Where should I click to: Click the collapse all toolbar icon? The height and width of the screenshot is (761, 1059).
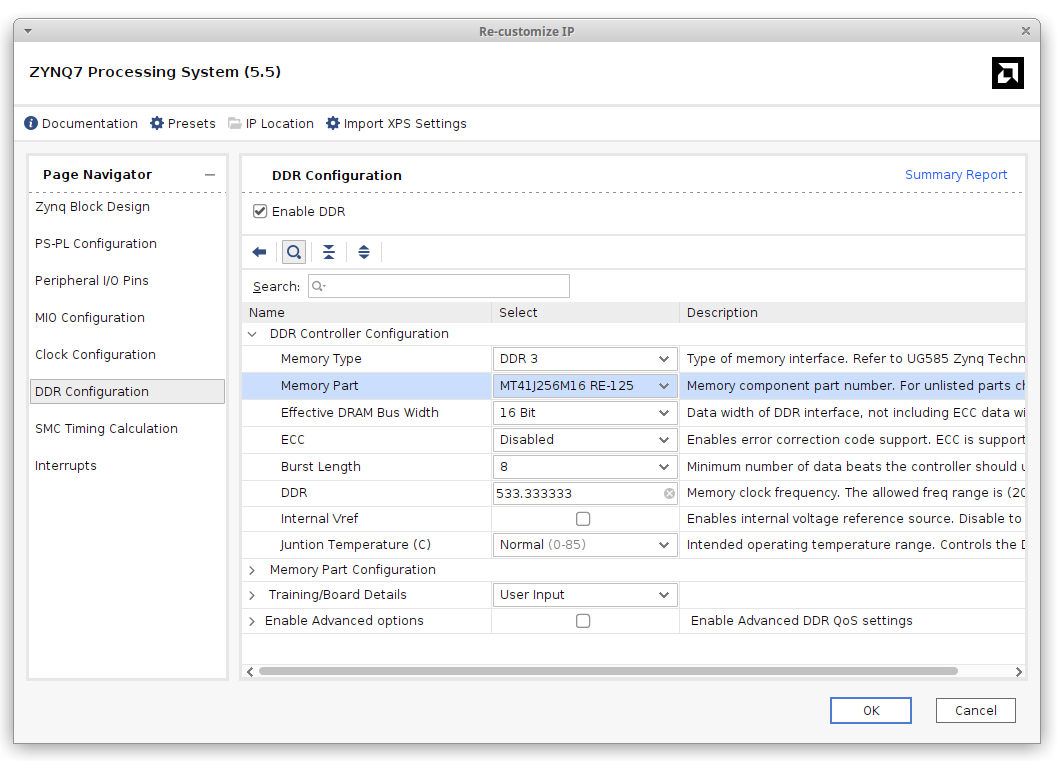[329, 252]
